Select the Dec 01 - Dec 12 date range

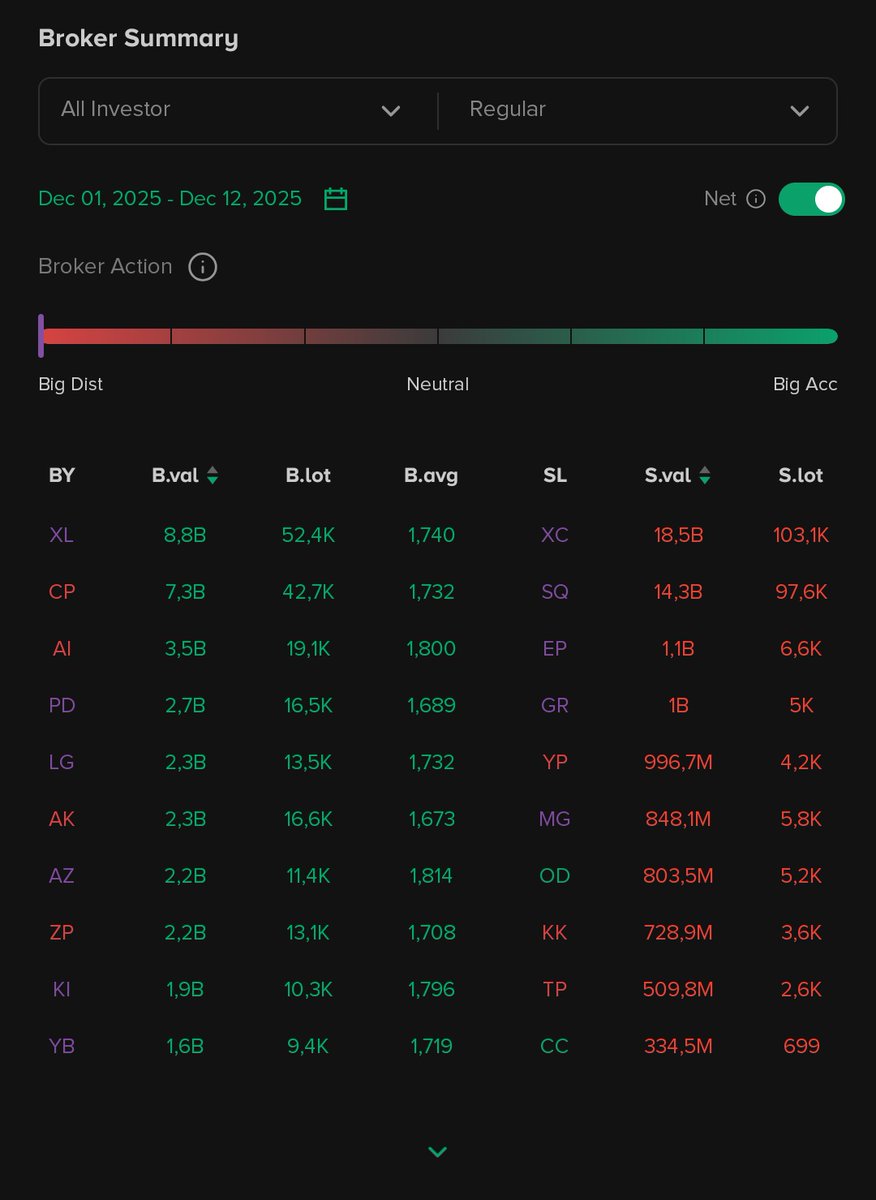click(x=170, y=198)
